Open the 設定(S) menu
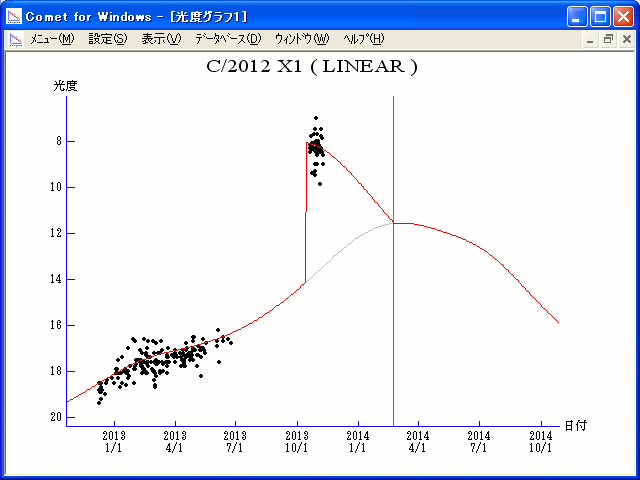640x480 pixels. (108, 39)
